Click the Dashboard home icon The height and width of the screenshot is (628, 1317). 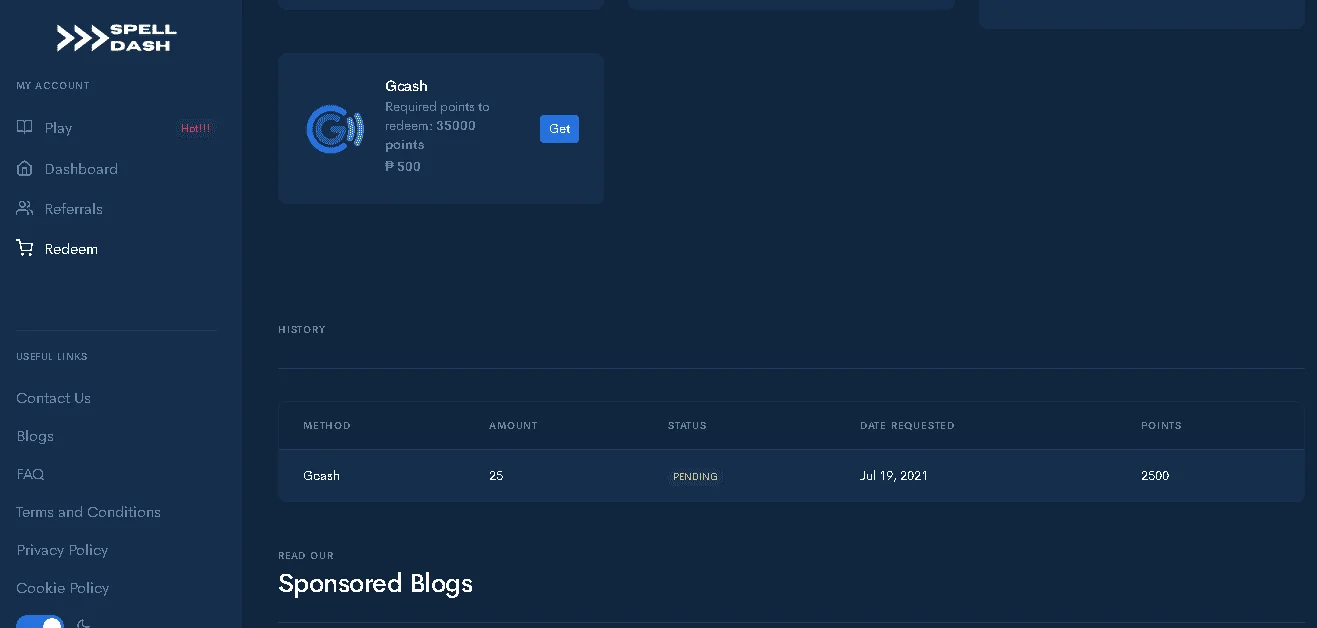point(25,169)
